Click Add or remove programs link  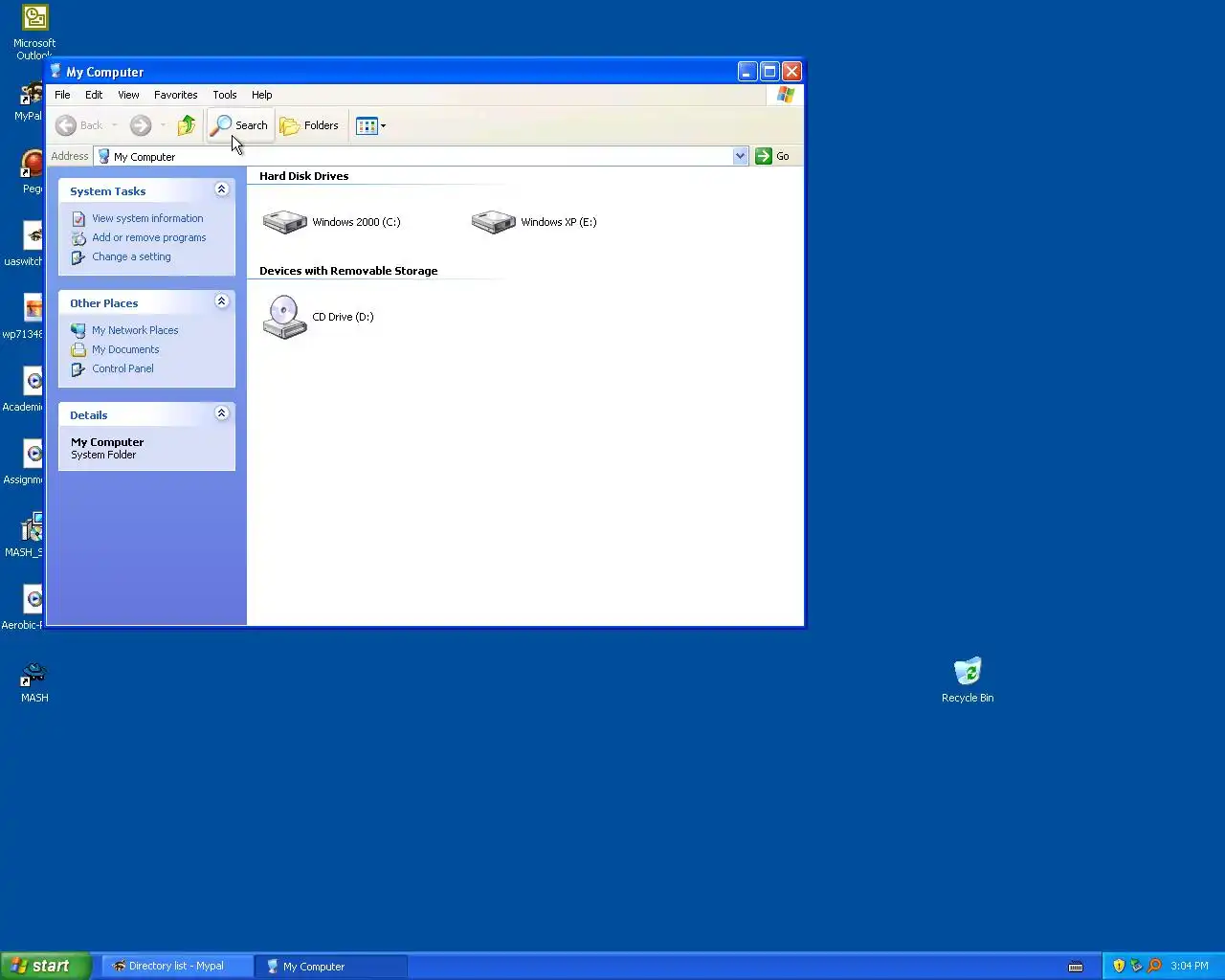(148, 237)
